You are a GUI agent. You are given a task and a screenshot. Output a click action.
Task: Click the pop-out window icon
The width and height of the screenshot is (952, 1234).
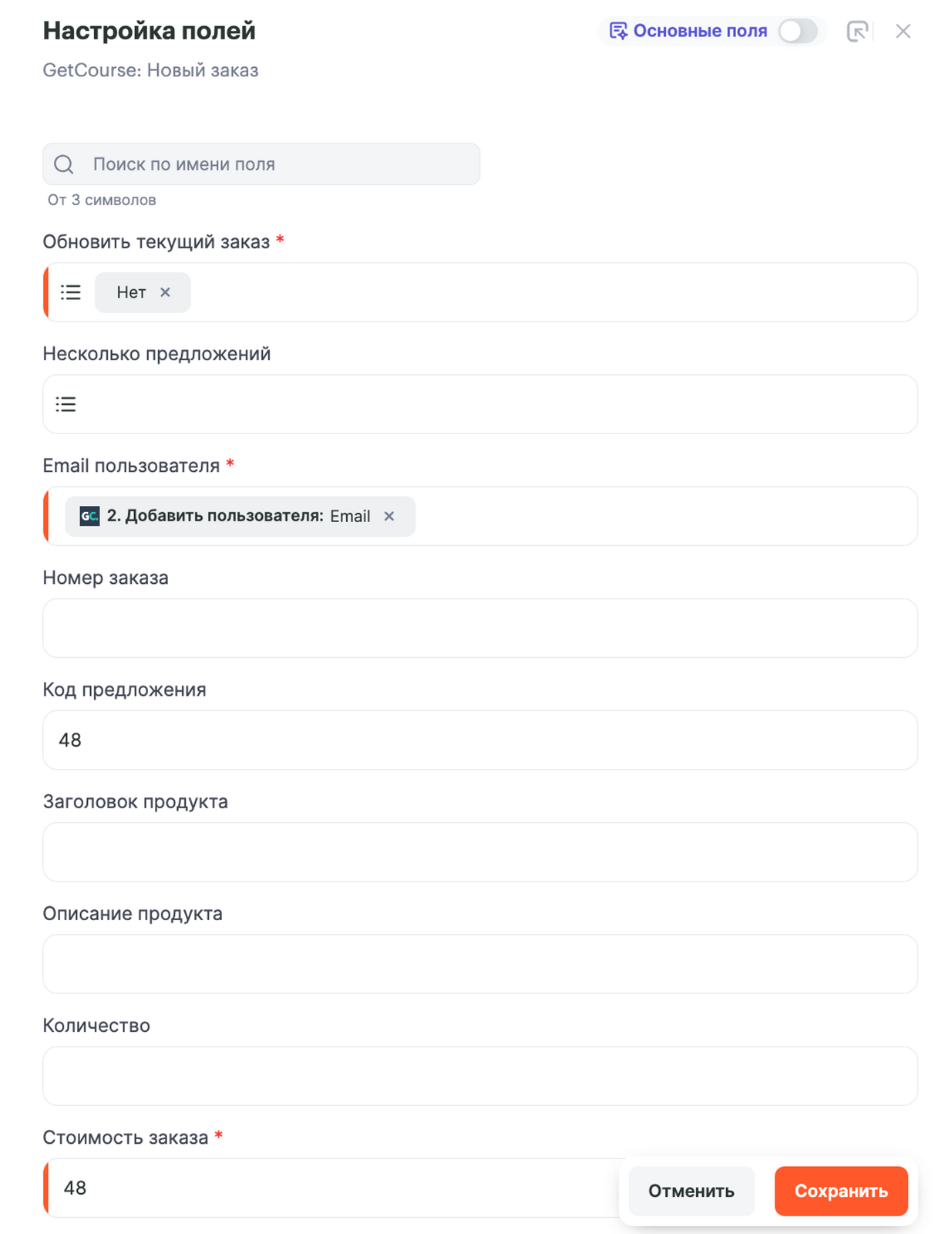(856, 32)
